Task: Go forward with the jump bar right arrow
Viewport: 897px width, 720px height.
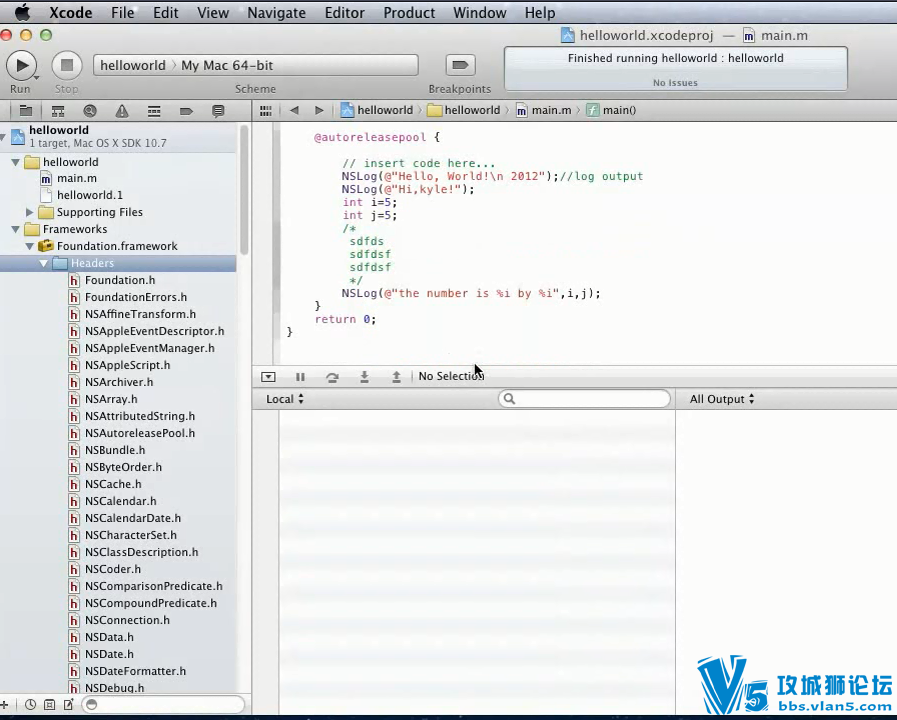Action: [319, 110]
